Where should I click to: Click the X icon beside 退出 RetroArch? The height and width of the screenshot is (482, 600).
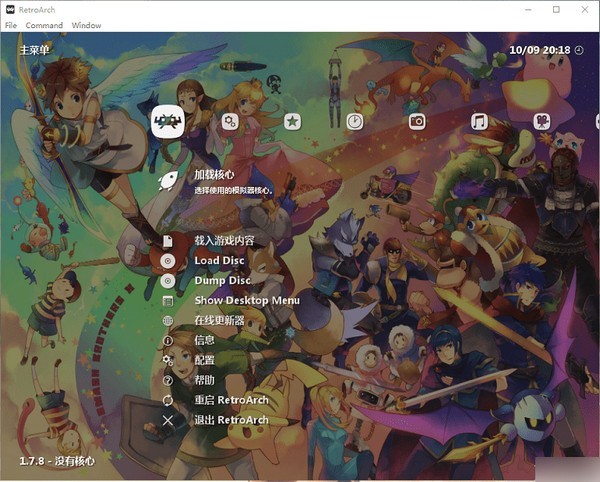pyautogui.click(x=168, y=420)
